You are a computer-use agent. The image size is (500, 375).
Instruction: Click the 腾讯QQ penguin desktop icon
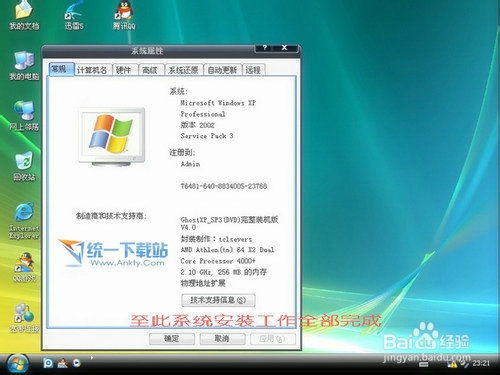point(124,15)
